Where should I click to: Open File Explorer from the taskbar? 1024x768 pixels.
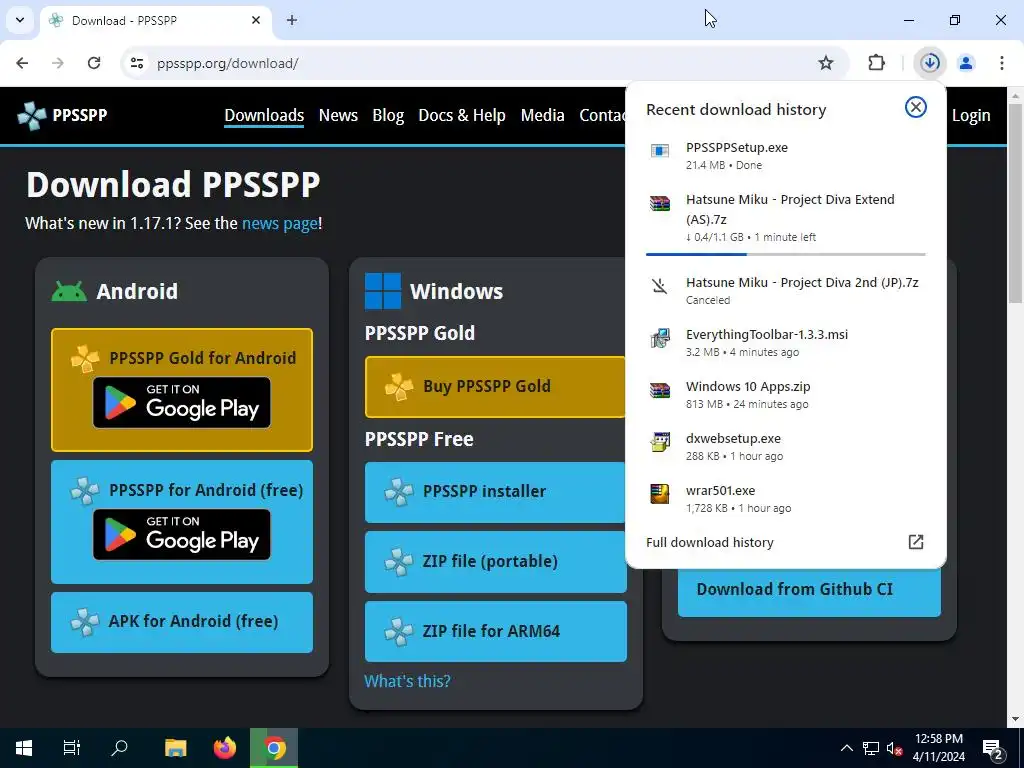pos(176,748)
